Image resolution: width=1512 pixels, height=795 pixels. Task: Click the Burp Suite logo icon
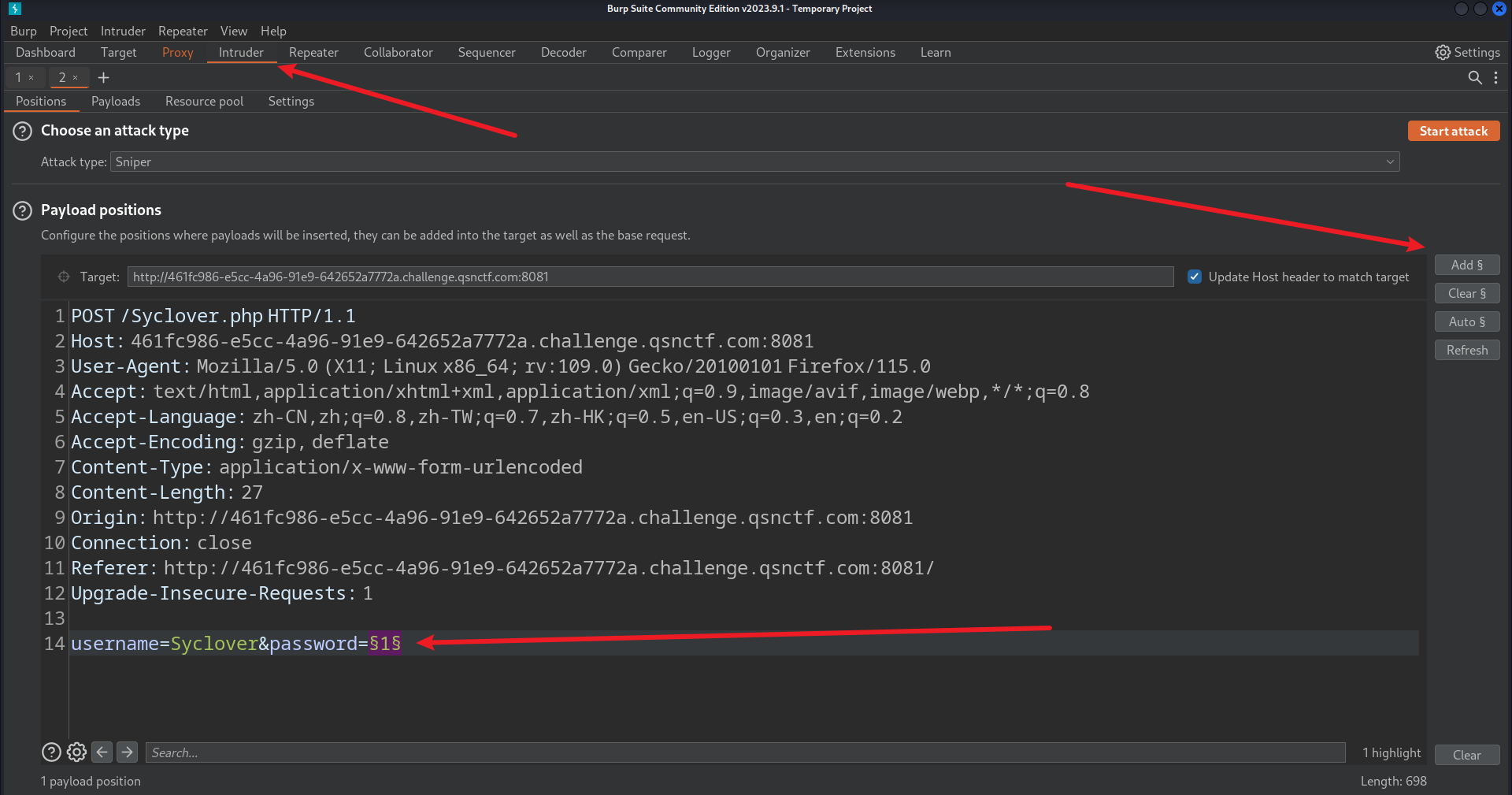tap(15, 9)
